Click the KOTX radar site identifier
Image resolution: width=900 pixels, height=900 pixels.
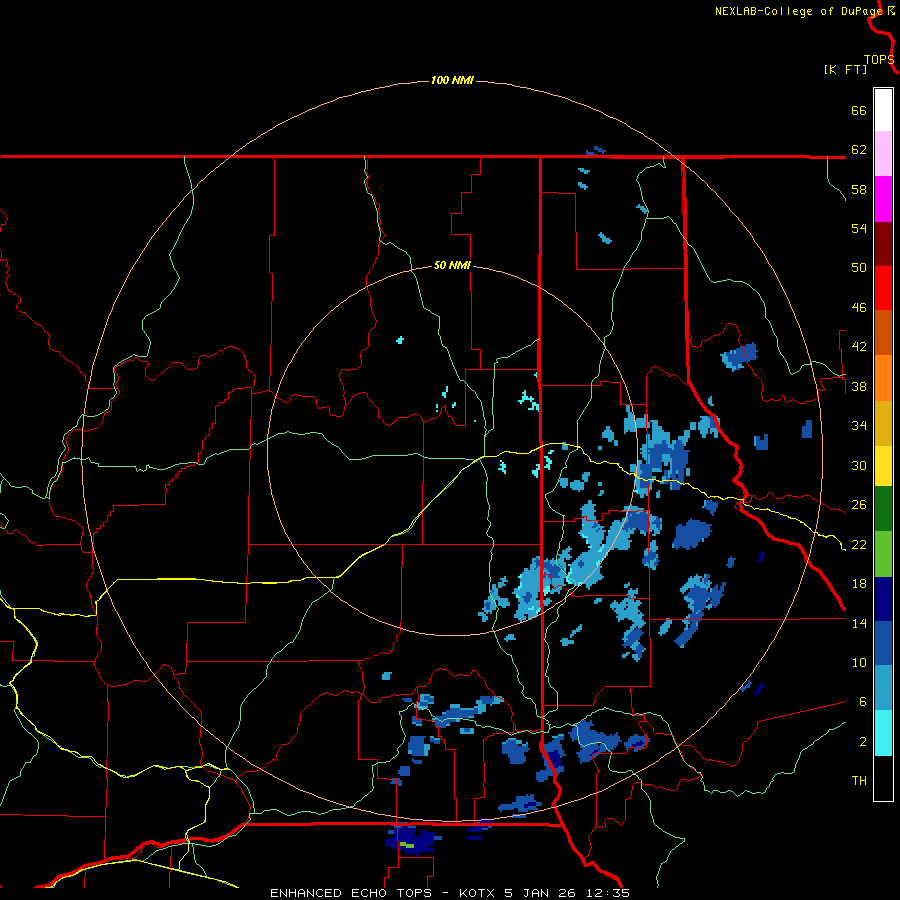479,893
